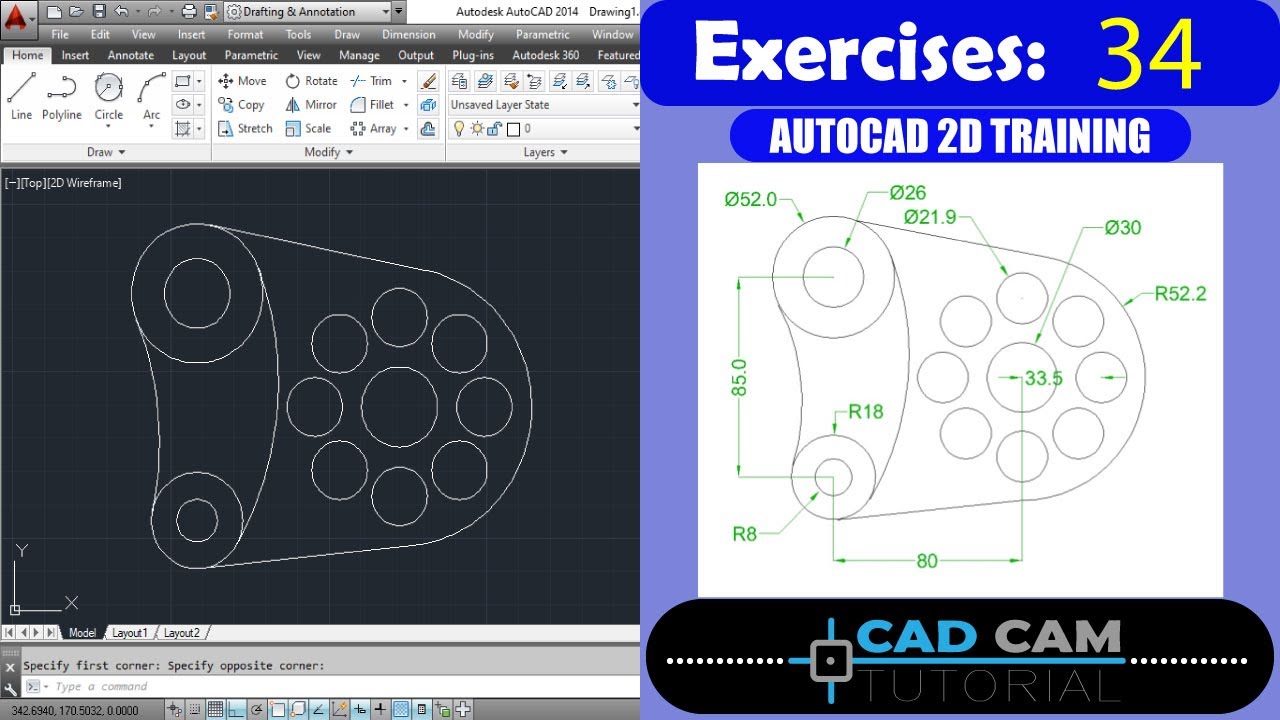Click the New drawing icon in quick access toolbar

point(54,12)
